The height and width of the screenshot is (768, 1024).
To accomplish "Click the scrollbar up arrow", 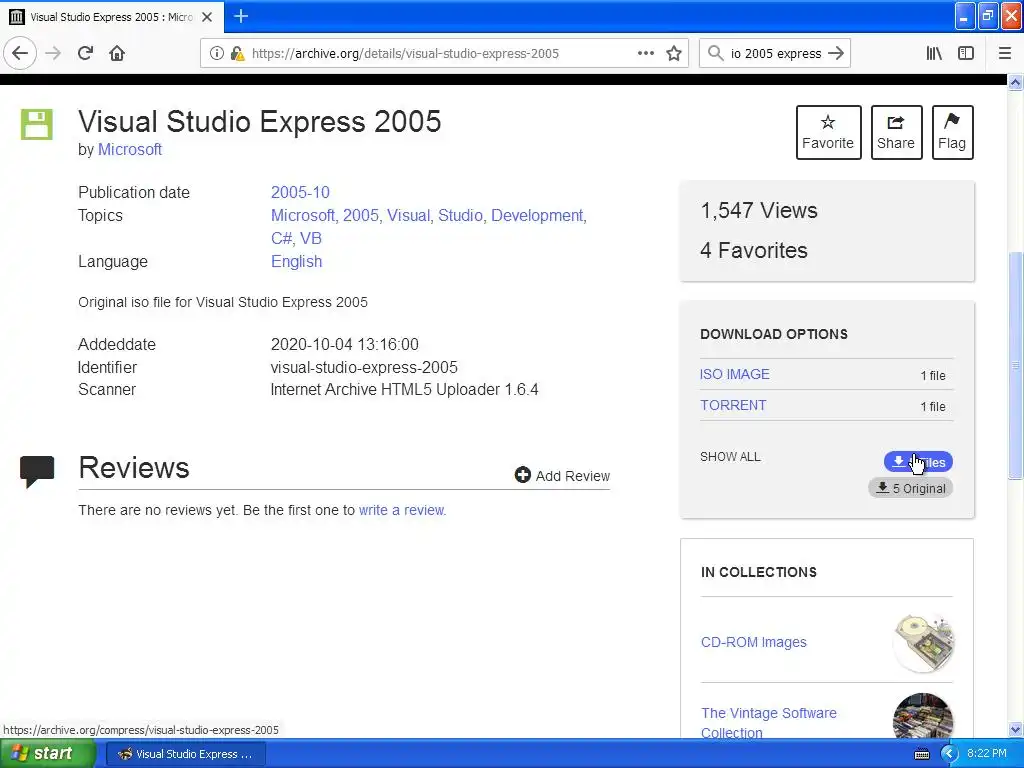I will point(1016,82).
